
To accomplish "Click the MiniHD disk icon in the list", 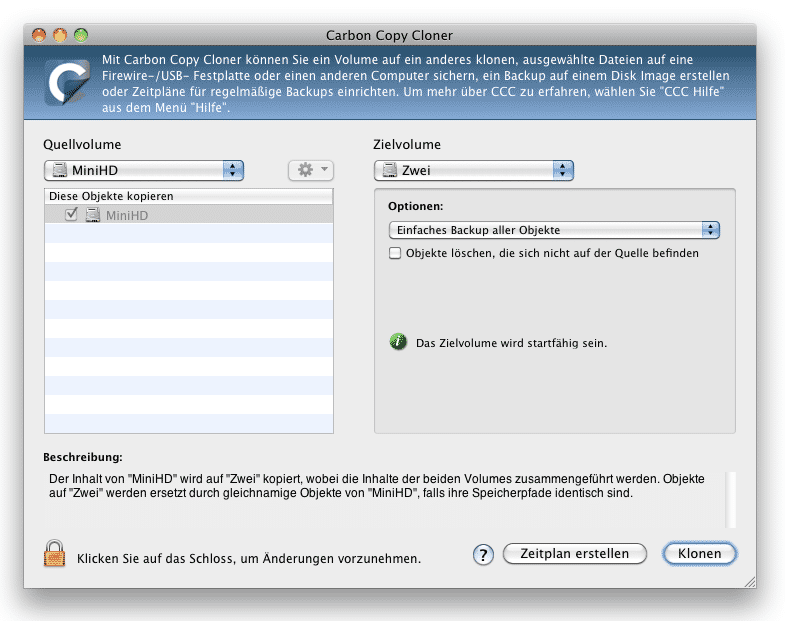I will click(93, 215).
